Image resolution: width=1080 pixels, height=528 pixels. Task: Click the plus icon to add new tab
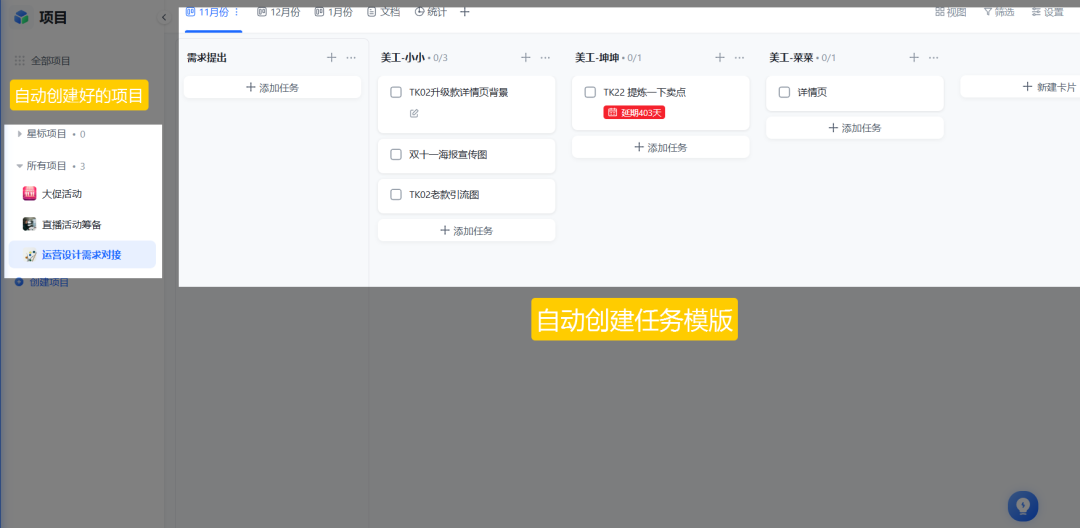(464, 12)
